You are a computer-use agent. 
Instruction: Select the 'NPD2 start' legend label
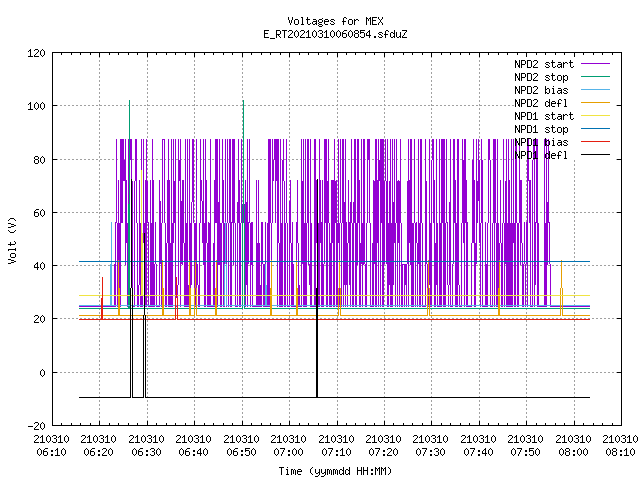pos(544,64)
